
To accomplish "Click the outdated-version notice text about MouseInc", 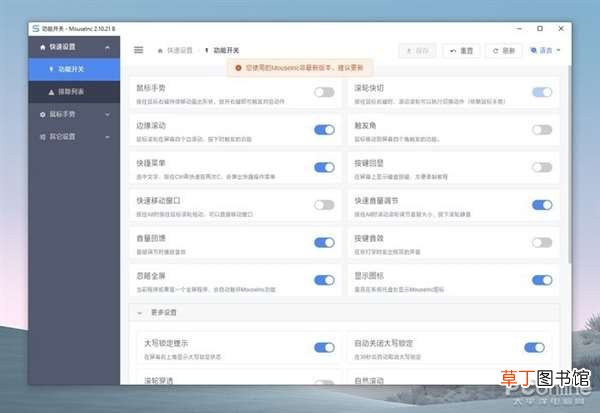I will 304,68.
